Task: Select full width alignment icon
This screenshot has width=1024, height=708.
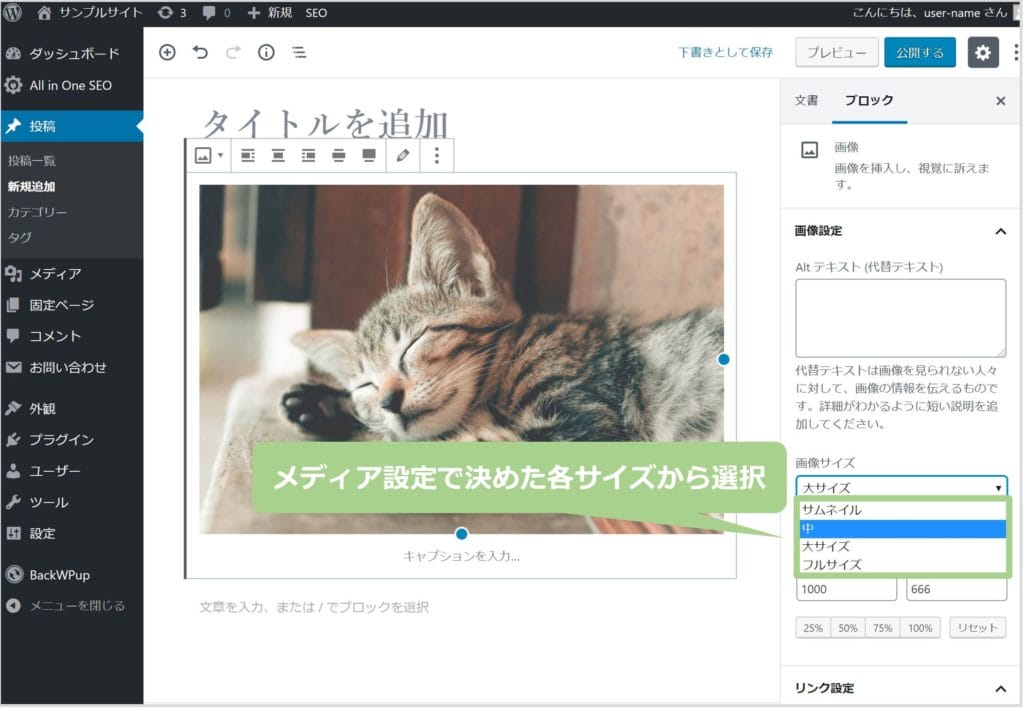Action: (x=369, y=155)
